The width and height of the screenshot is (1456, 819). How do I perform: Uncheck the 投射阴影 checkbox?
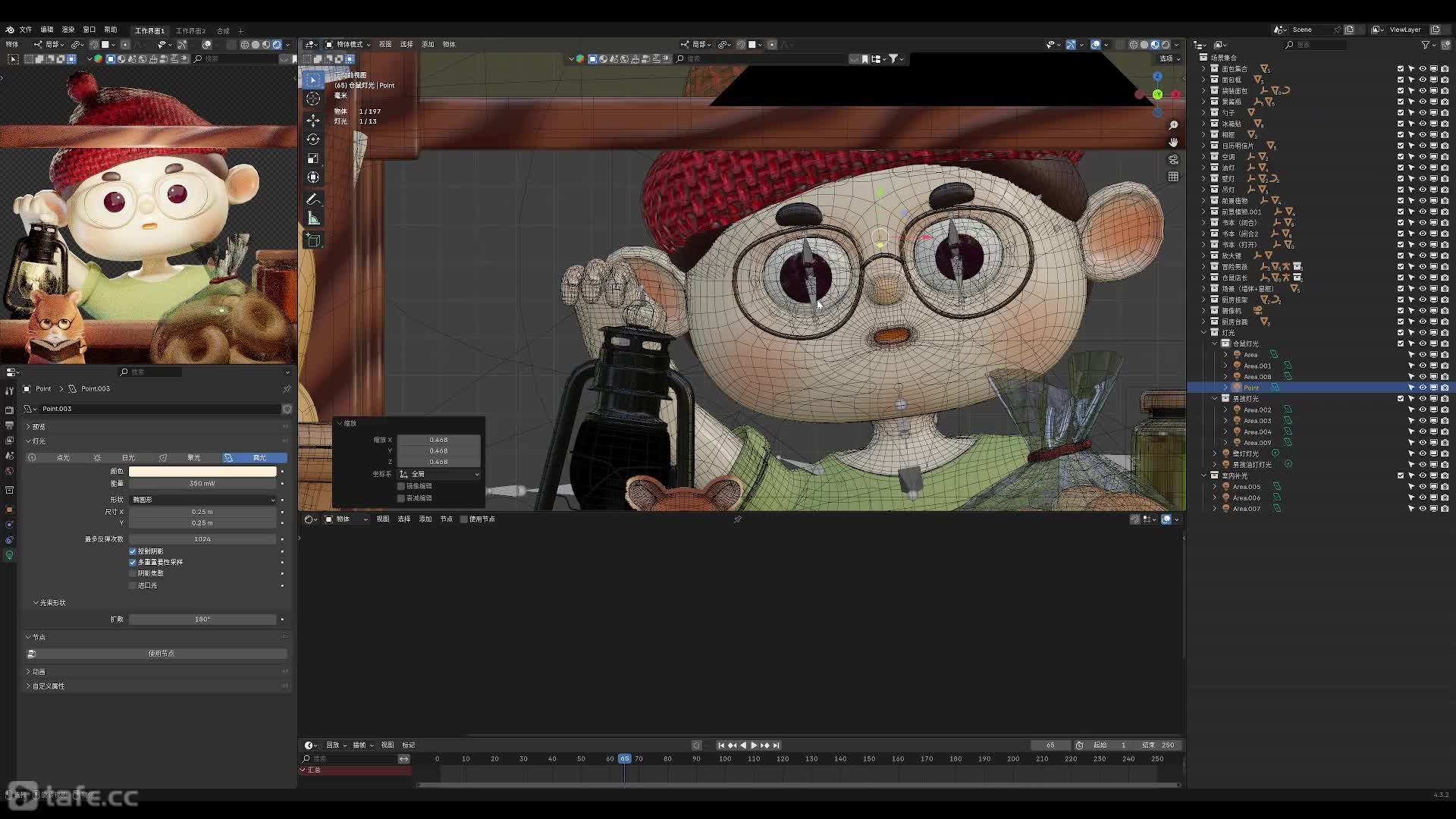click(x=133, y=551)
